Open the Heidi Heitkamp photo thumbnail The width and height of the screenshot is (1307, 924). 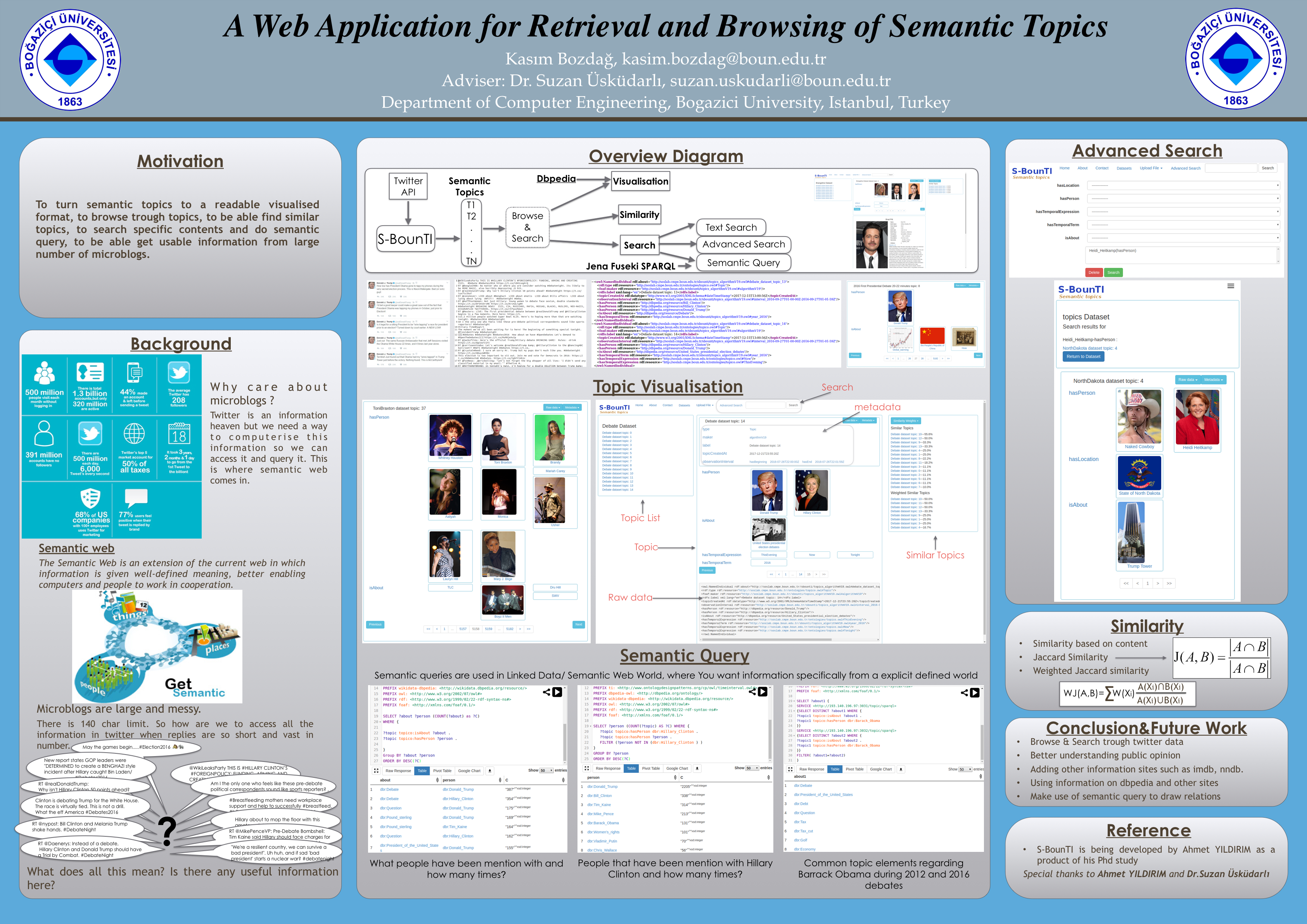[x=1197, y=418]
